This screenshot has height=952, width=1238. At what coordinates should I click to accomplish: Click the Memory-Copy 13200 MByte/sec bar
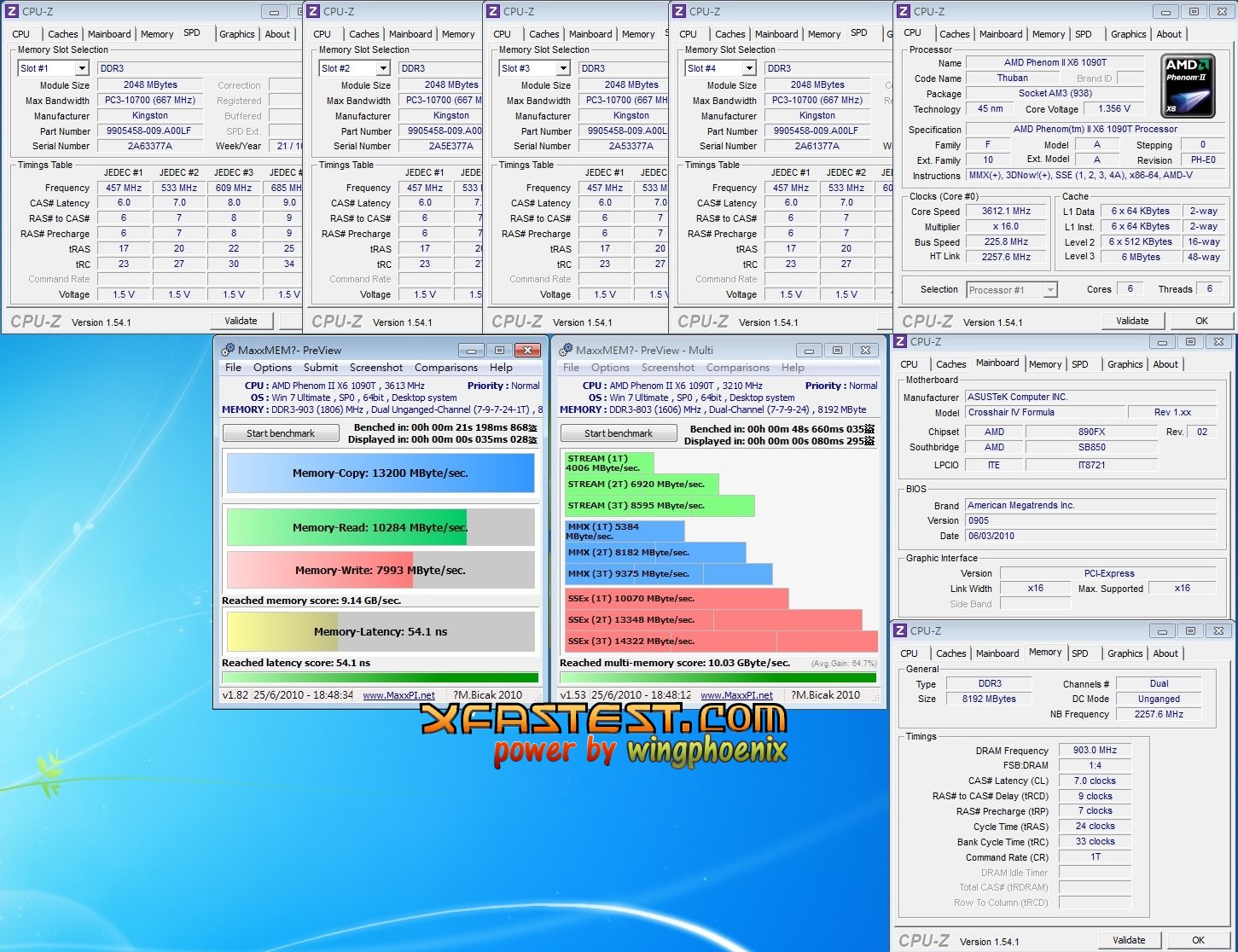click(381, 473)
